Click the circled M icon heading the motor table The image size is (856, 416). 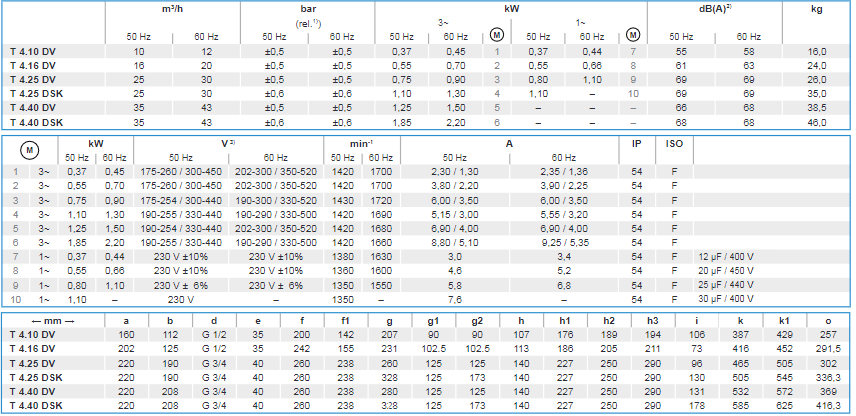coord(30,149)
